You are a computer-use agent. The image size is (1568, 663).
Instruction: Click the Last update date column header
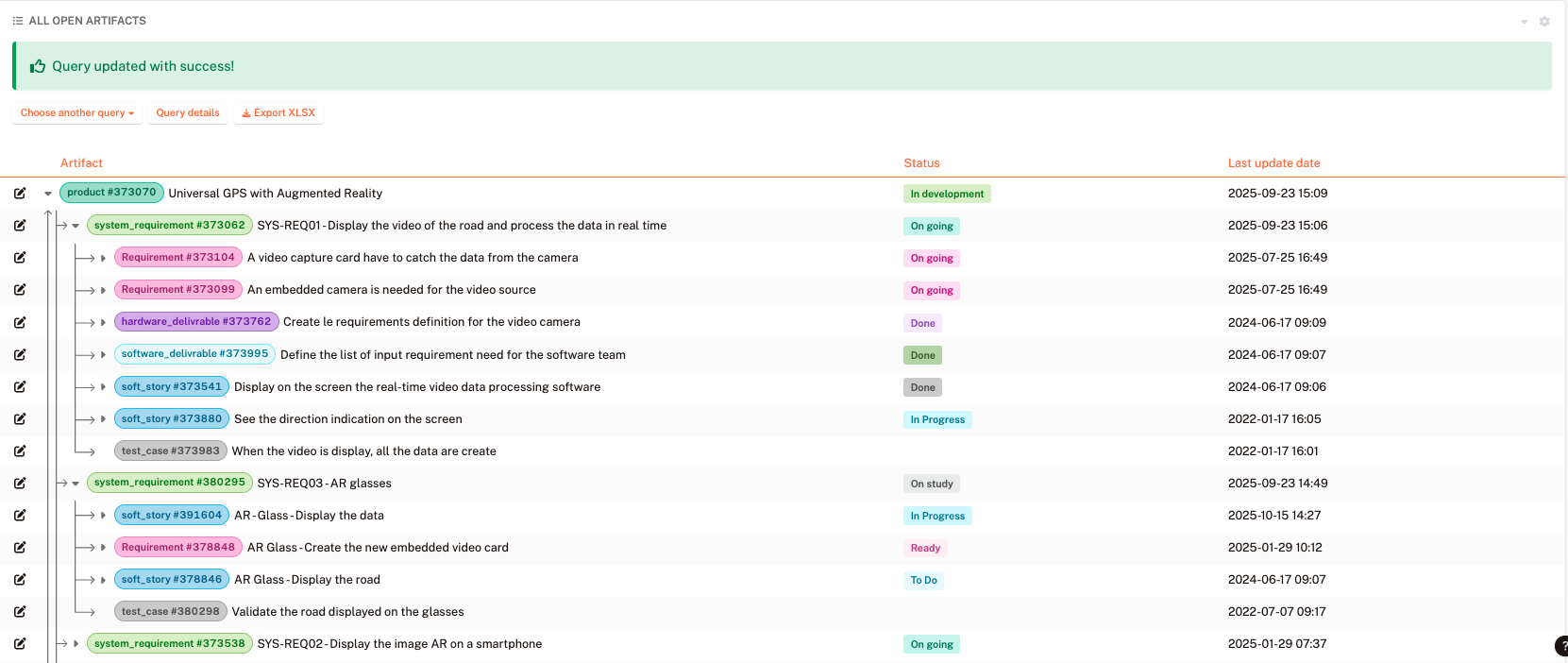coord(1273,163)
